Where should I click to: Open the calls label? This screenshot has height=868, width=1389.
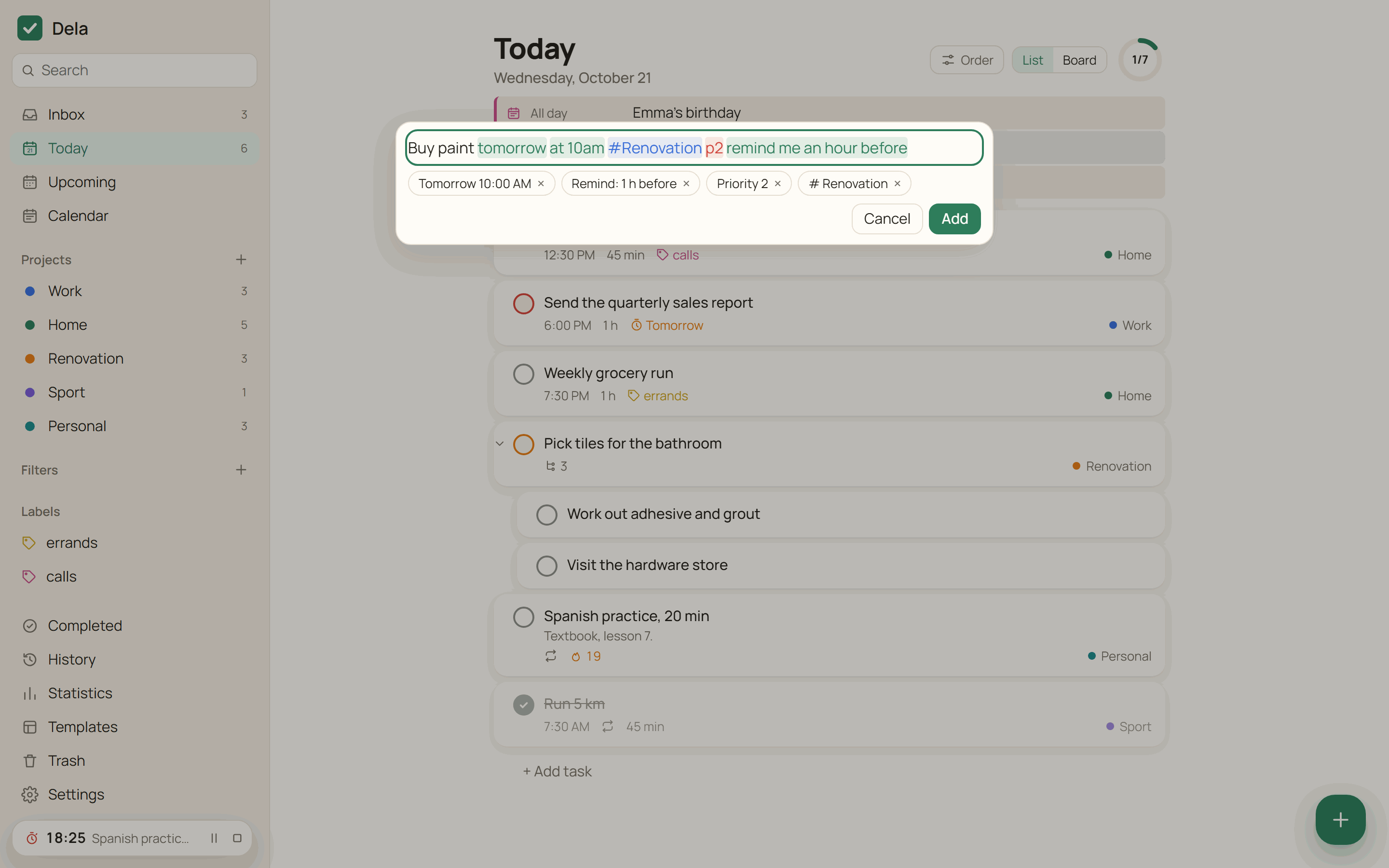pyautogui.click(x=134, y=576)
